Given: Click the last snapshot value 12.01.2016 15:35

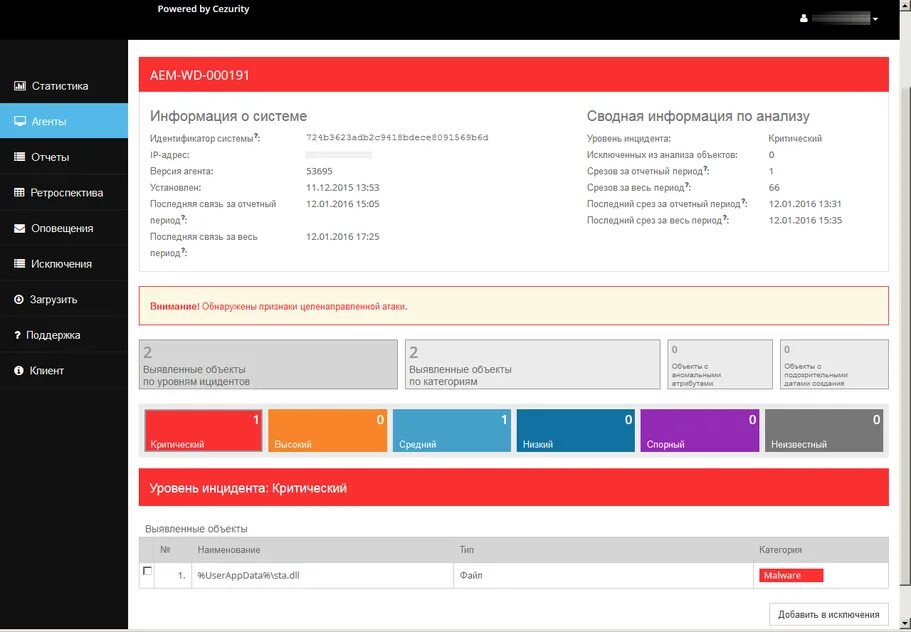Looking at the screenshot, I should tap(805, 220).
